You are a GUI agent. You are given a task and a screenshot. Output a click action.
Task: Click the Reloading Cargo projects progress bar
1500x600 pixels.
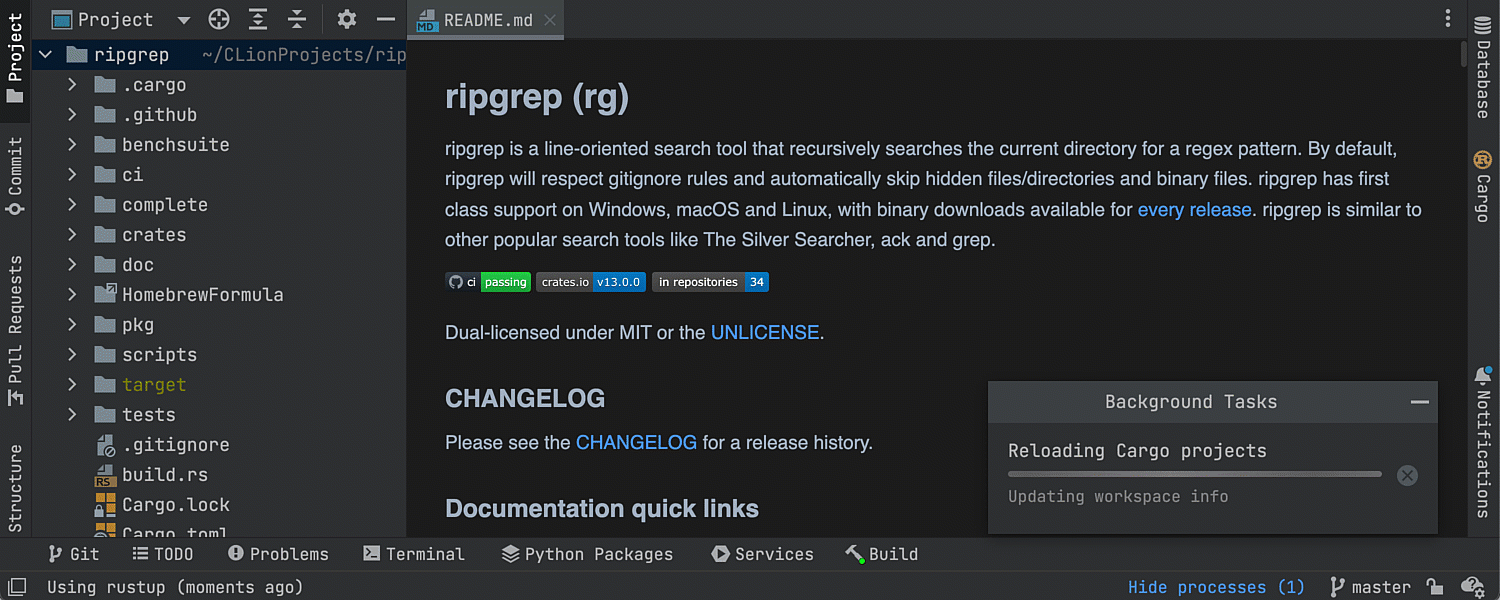pos(1195,474)
